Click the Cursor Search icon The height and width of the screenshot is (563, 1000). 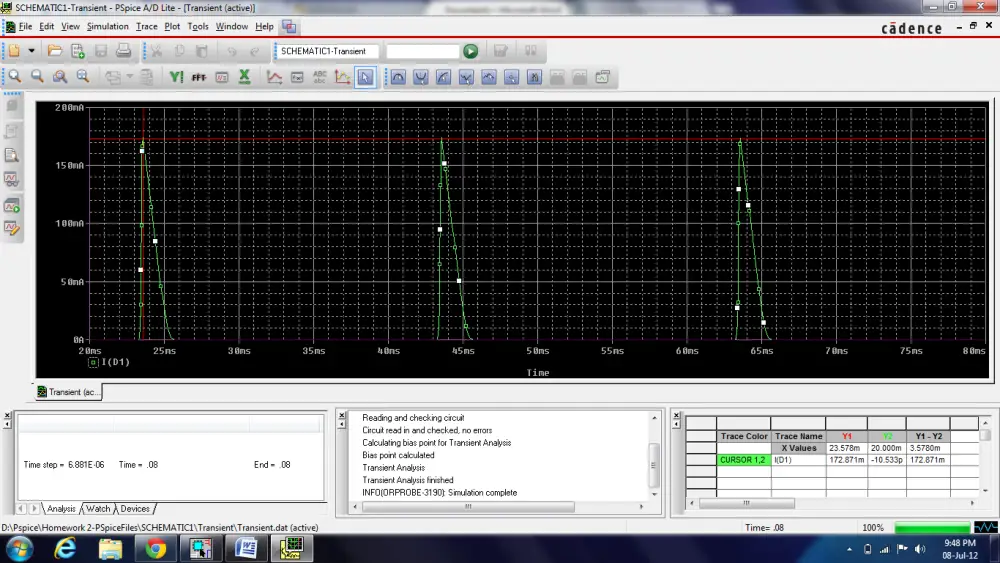[x=534, y=77]
